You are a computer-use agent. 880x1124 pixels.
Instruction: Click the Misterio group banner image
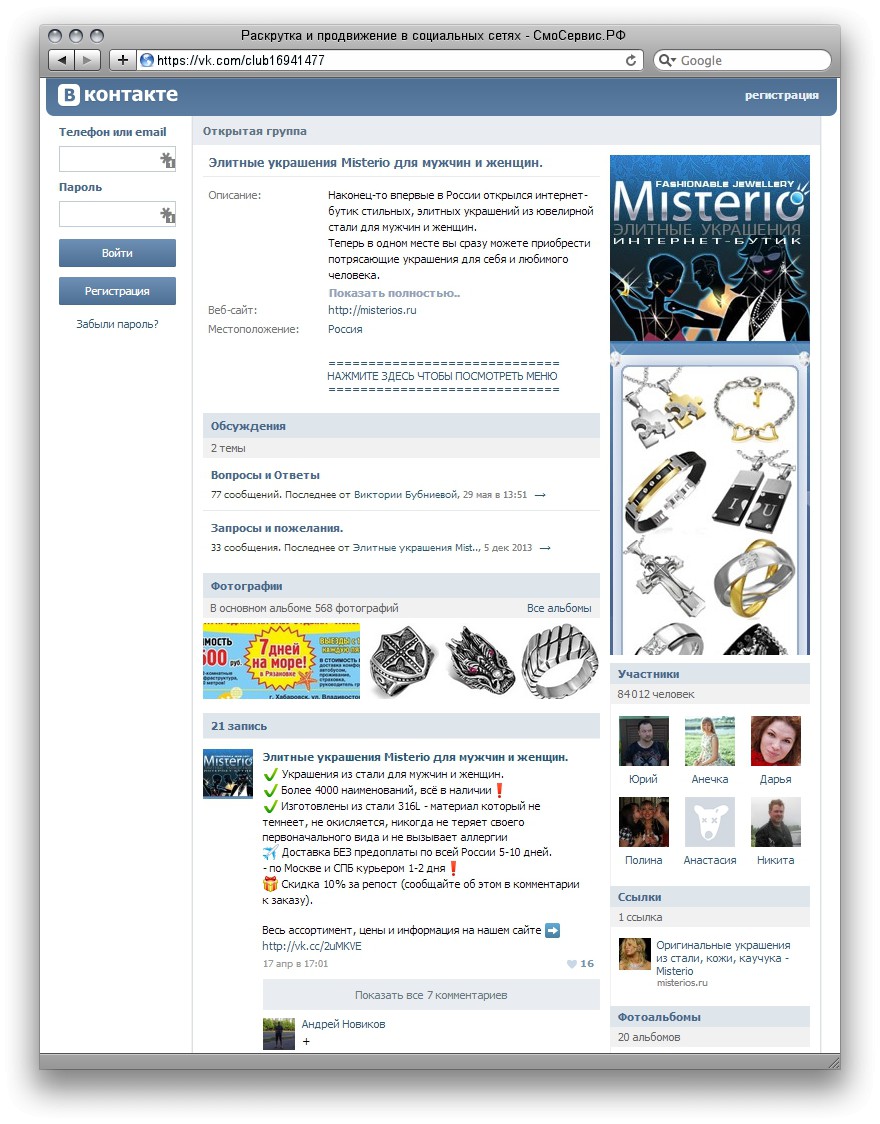tap(709, 248)
